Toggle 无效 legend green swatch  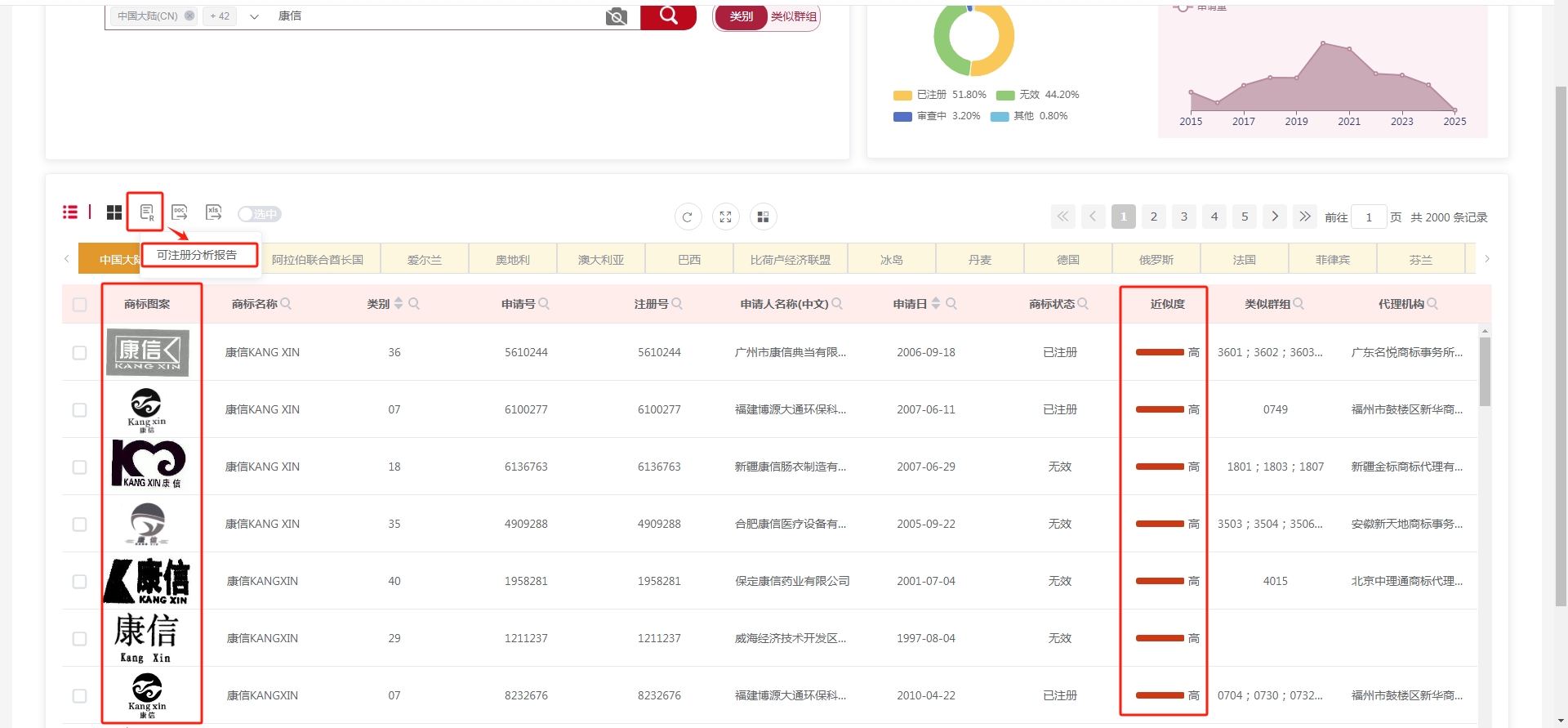1005,95
